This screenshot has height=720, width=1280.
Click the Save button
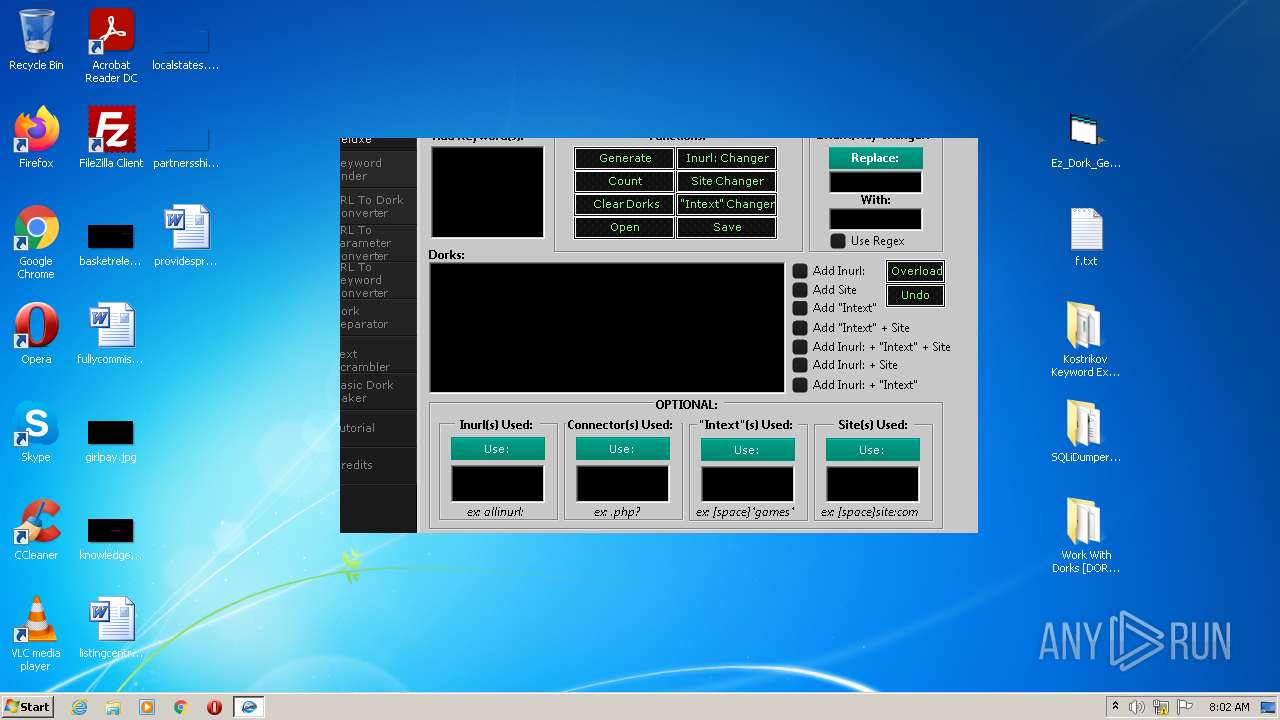pos(727,227)
